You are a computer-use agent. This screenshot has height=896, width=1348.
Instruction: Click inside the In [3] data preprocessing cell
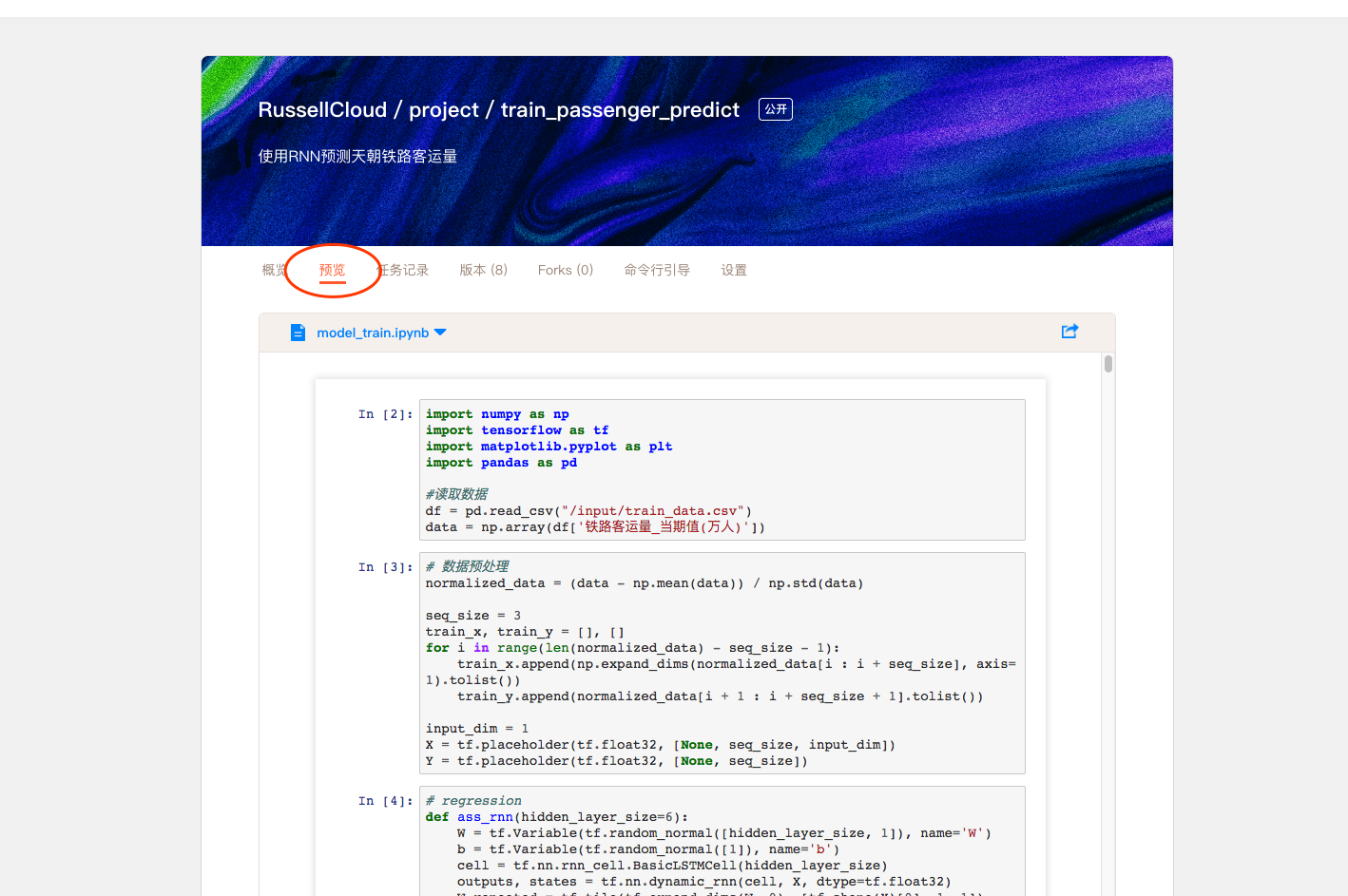[722, 663]
